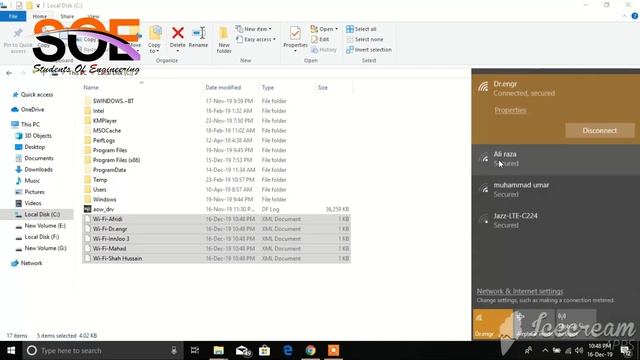Select the Wi-Fi-Mahad XML file
The image size is (640, 360).
click(216, 249)
